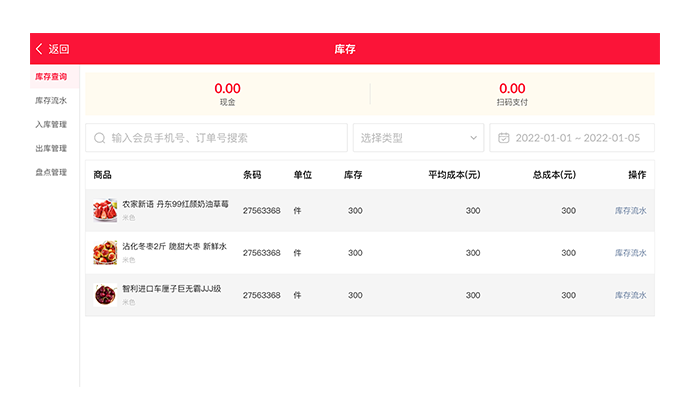Image resolution: width=690 pixels, height=420 pixels.
Task: Go to 盘点管理 sidebar tab
Action: pyautogui.click(x=51, y=172)
